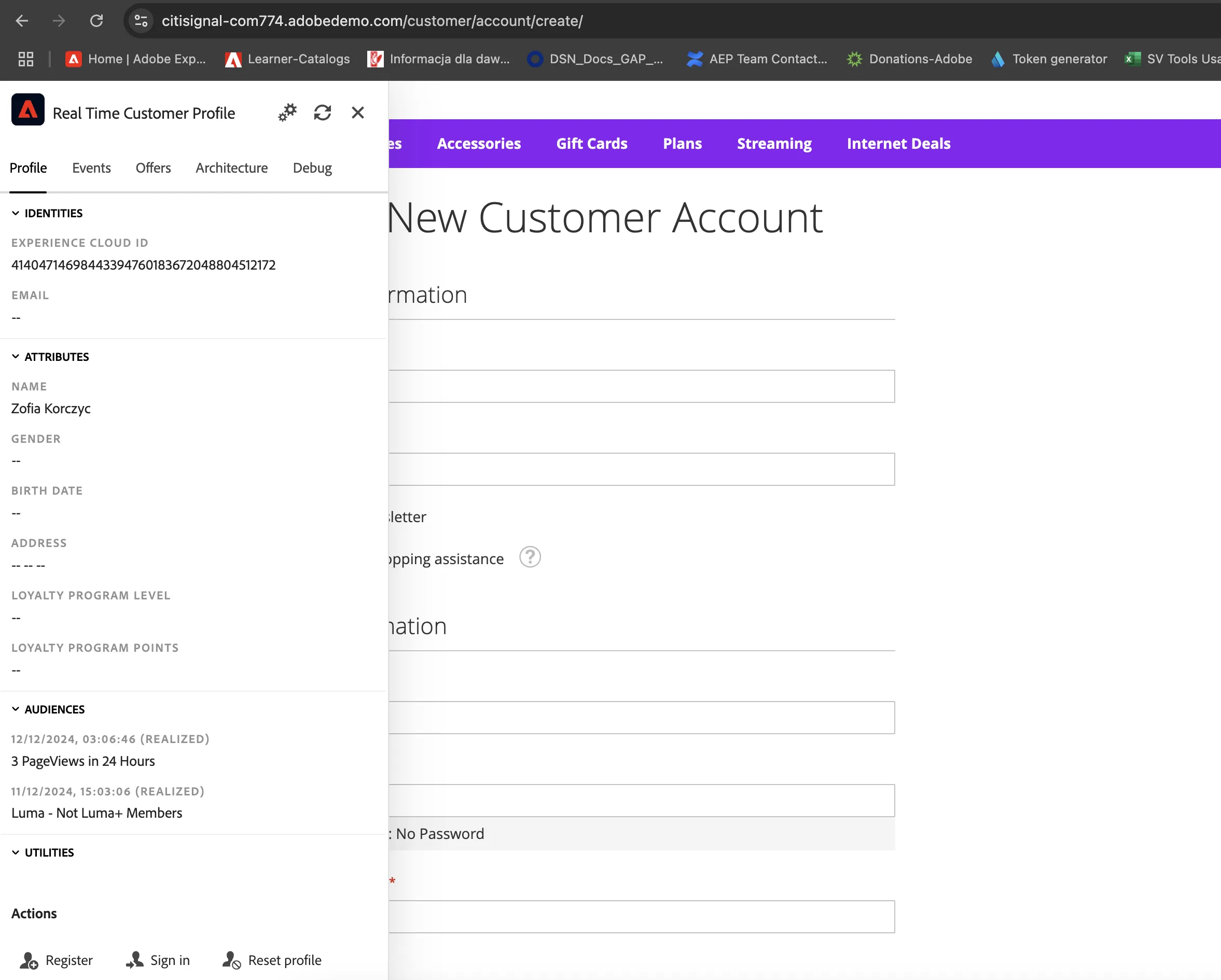
Task: Click the browser forward arrow
Action: point(59,21)
